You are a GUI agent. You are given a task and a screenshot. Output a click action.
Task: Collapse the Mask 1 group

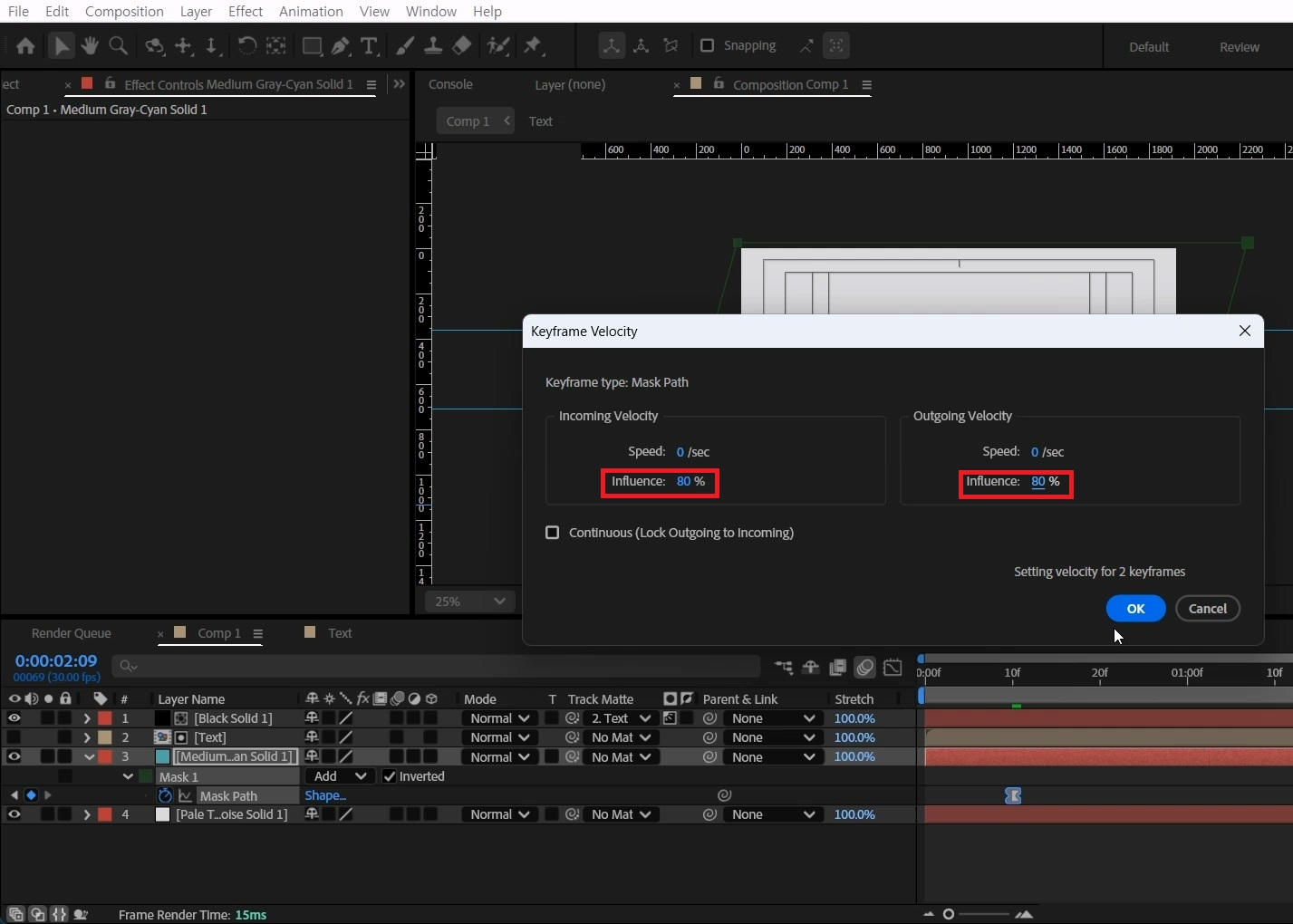(128, 776)
